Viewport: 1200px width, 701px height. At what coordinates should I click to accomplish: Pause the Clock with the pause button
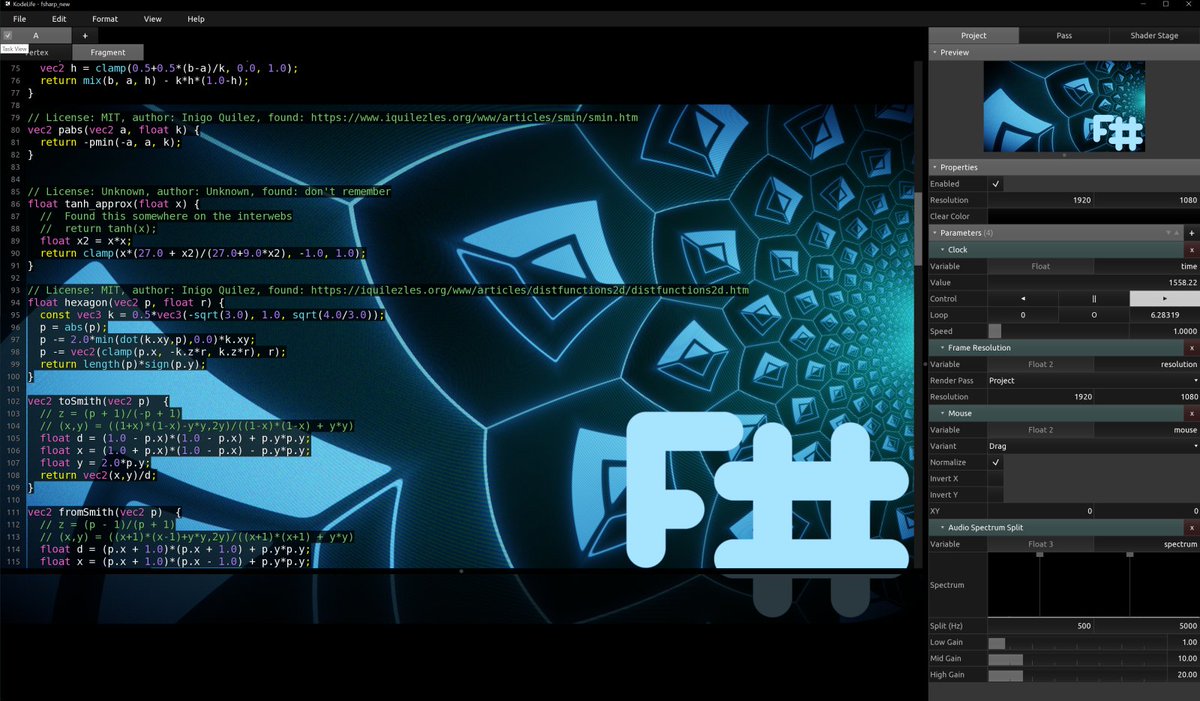tap(1094, 299)
